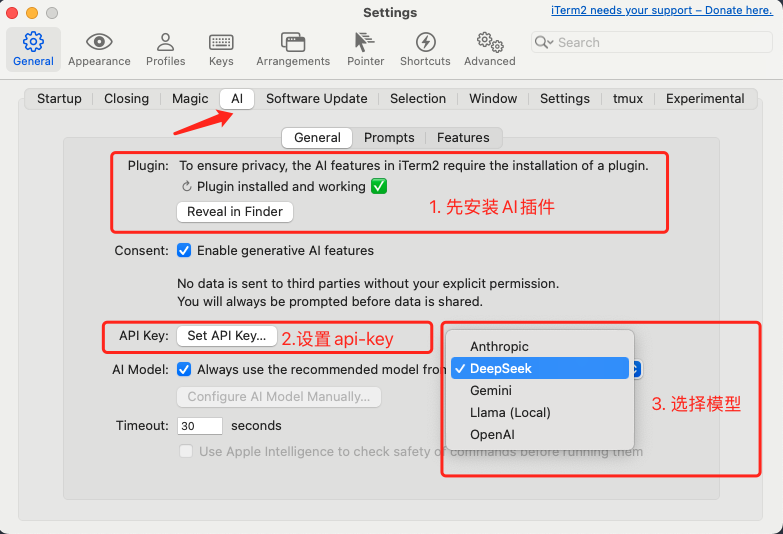Choose DeepSeek from the vendor menu
This screenshot has width=783, height=534.
(x=539, y=368)
